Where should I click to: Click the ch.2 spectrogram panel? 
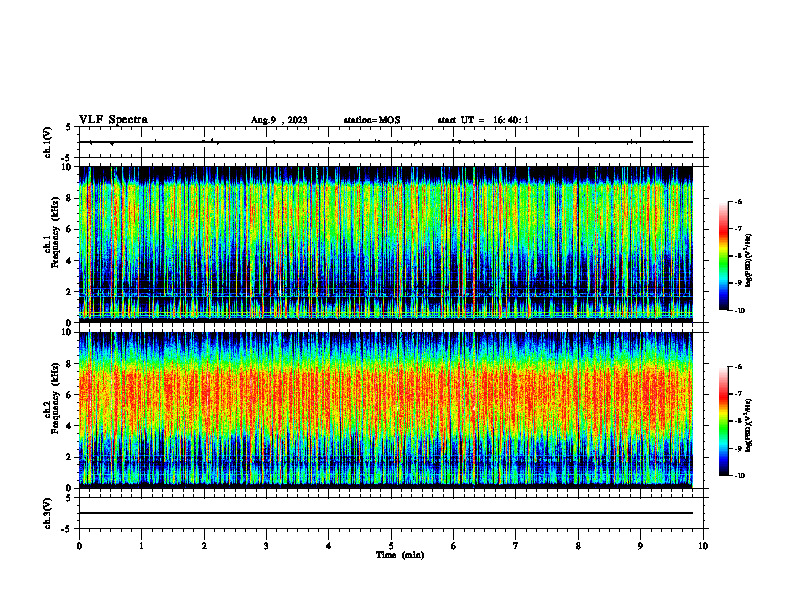pos(385,410)
